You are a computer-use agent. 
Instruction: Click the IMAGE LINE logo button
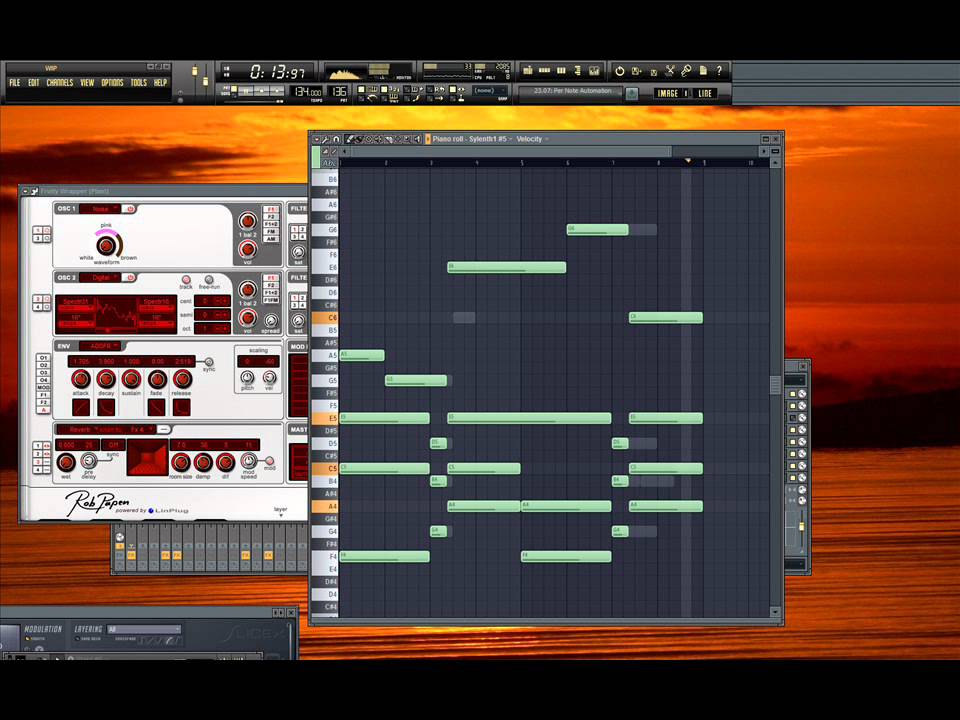[x=684, y=93]
